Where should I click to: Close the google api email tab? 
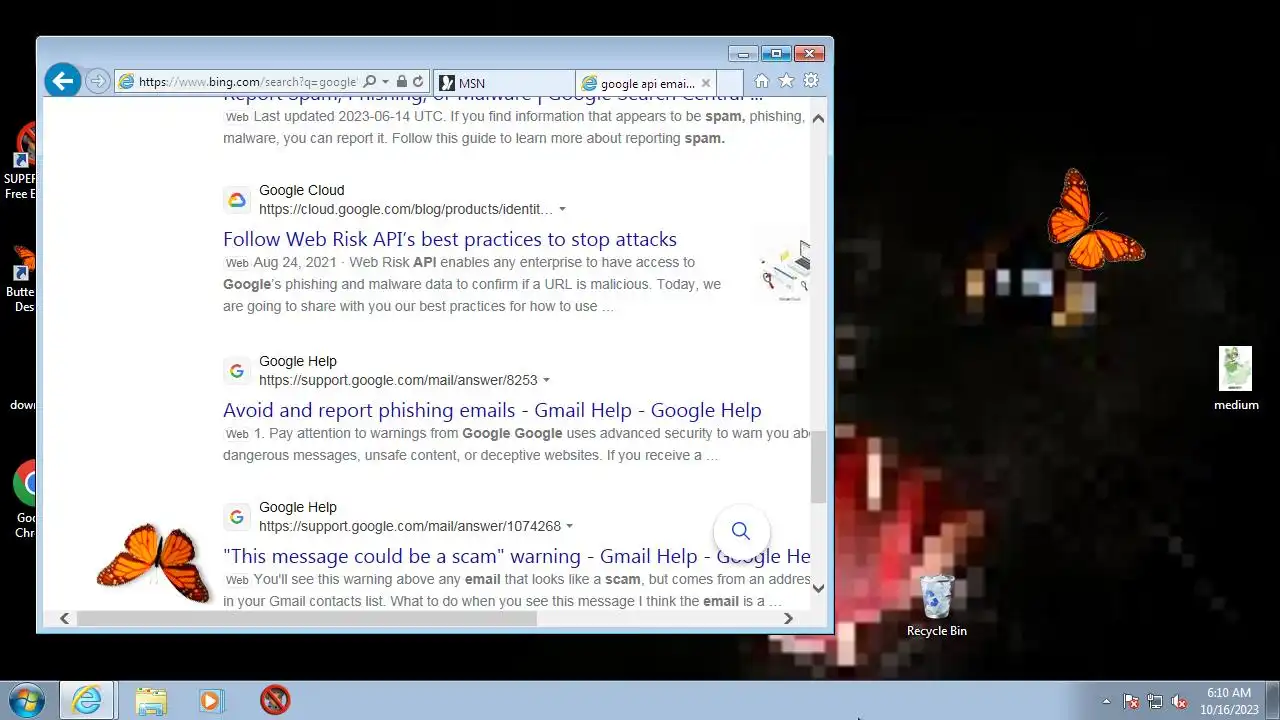pos(706,83)
